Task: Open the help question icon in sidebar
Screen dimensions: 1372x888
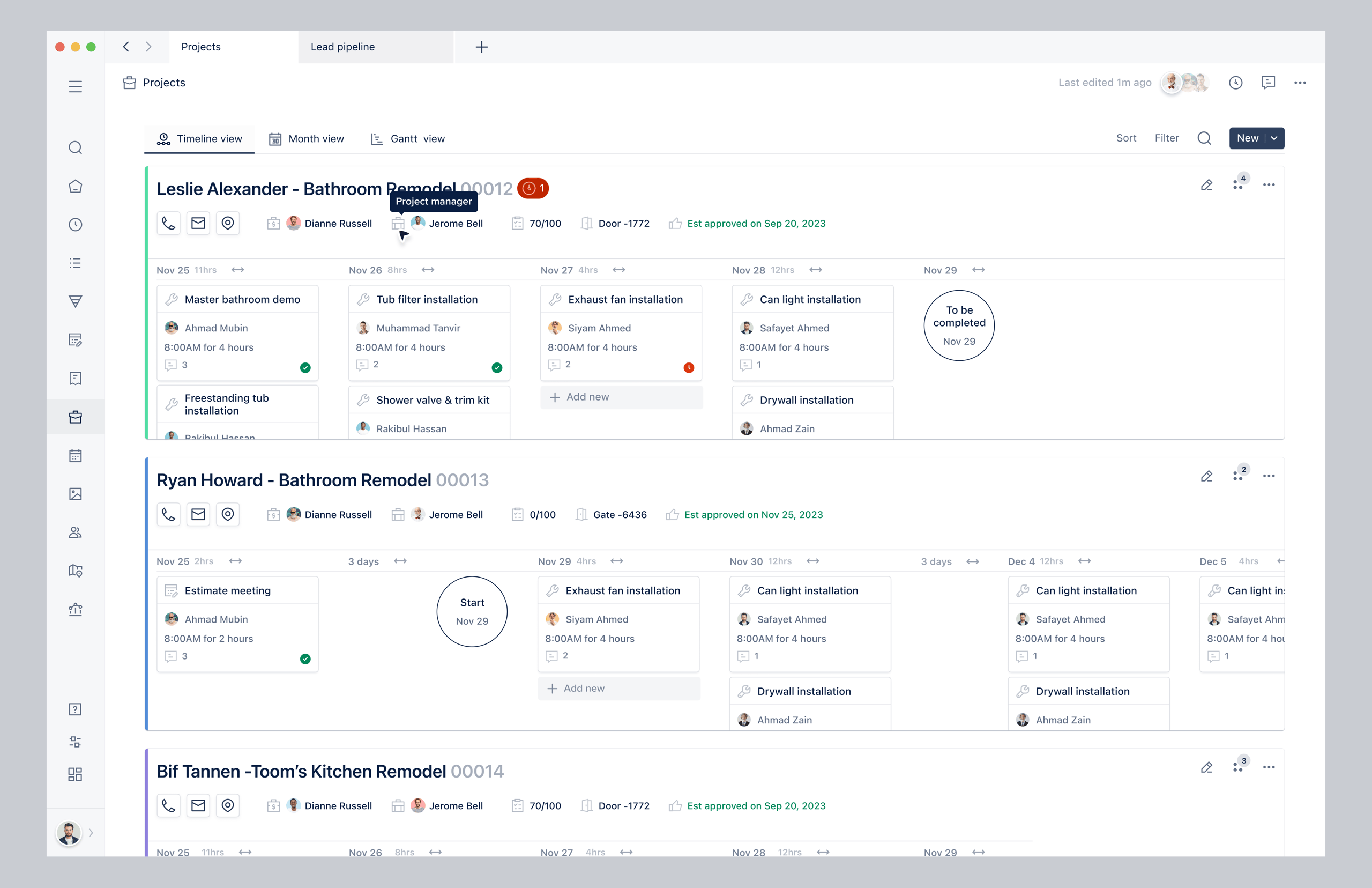Action: point(75,709)
